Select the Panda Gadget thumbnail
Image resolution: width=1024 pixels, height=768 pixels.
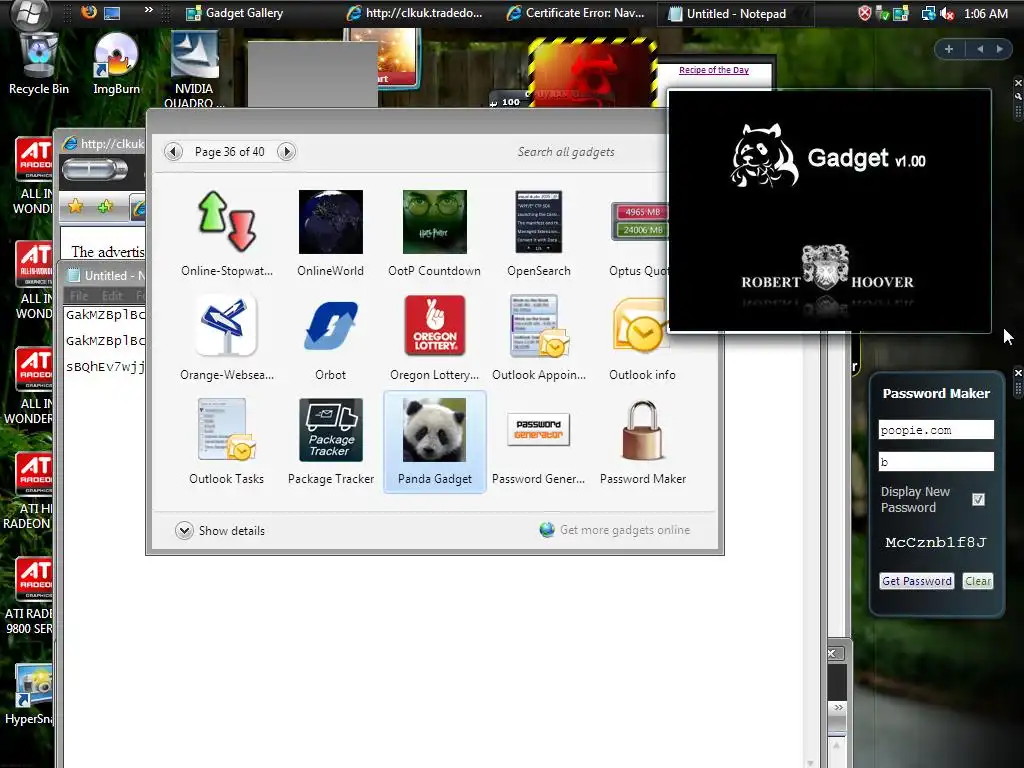click(x=434, y=430)
